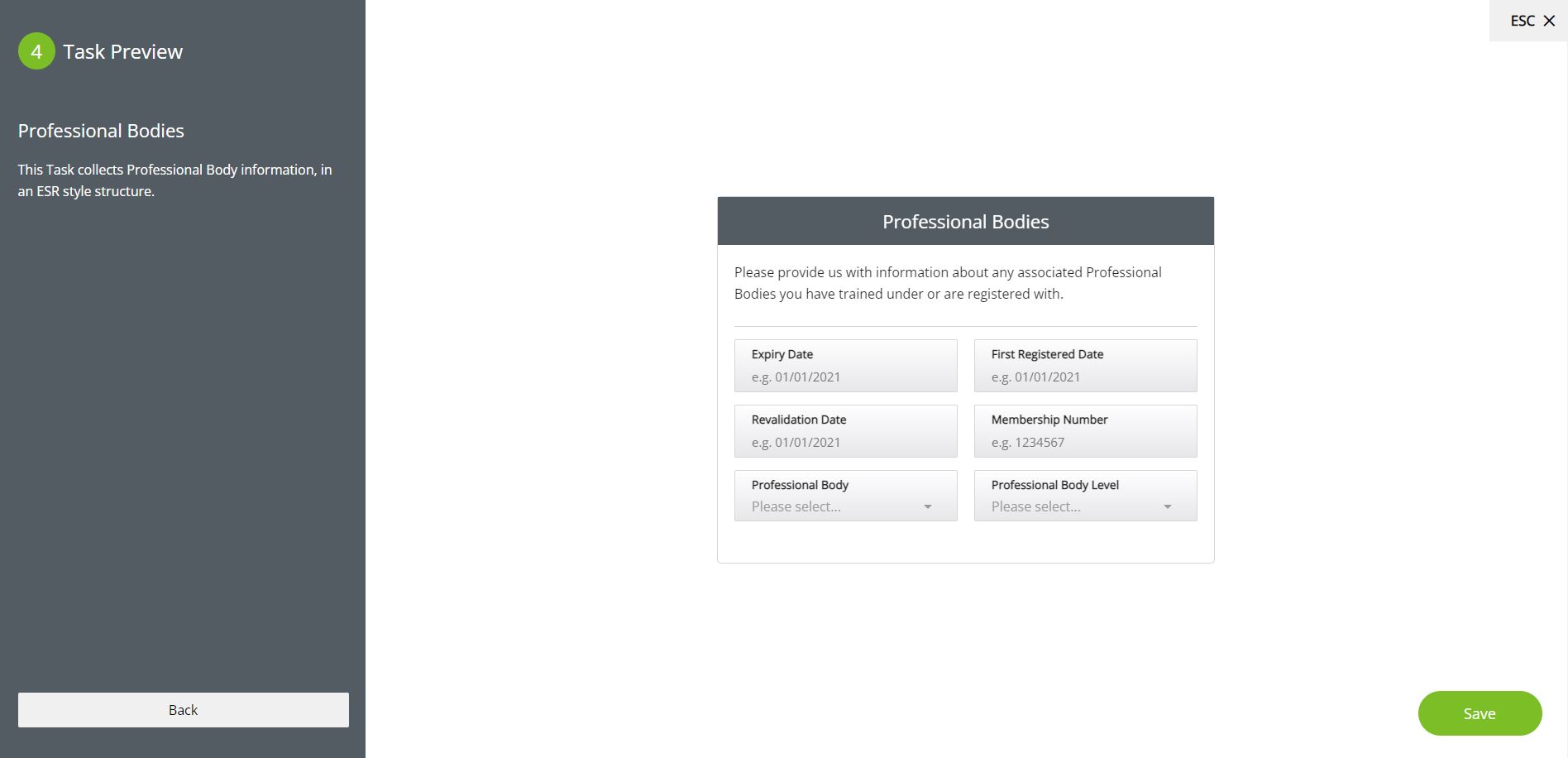1568x758 pixels.
Task: Select the Revalidation Date input
Action: point(845,442)
